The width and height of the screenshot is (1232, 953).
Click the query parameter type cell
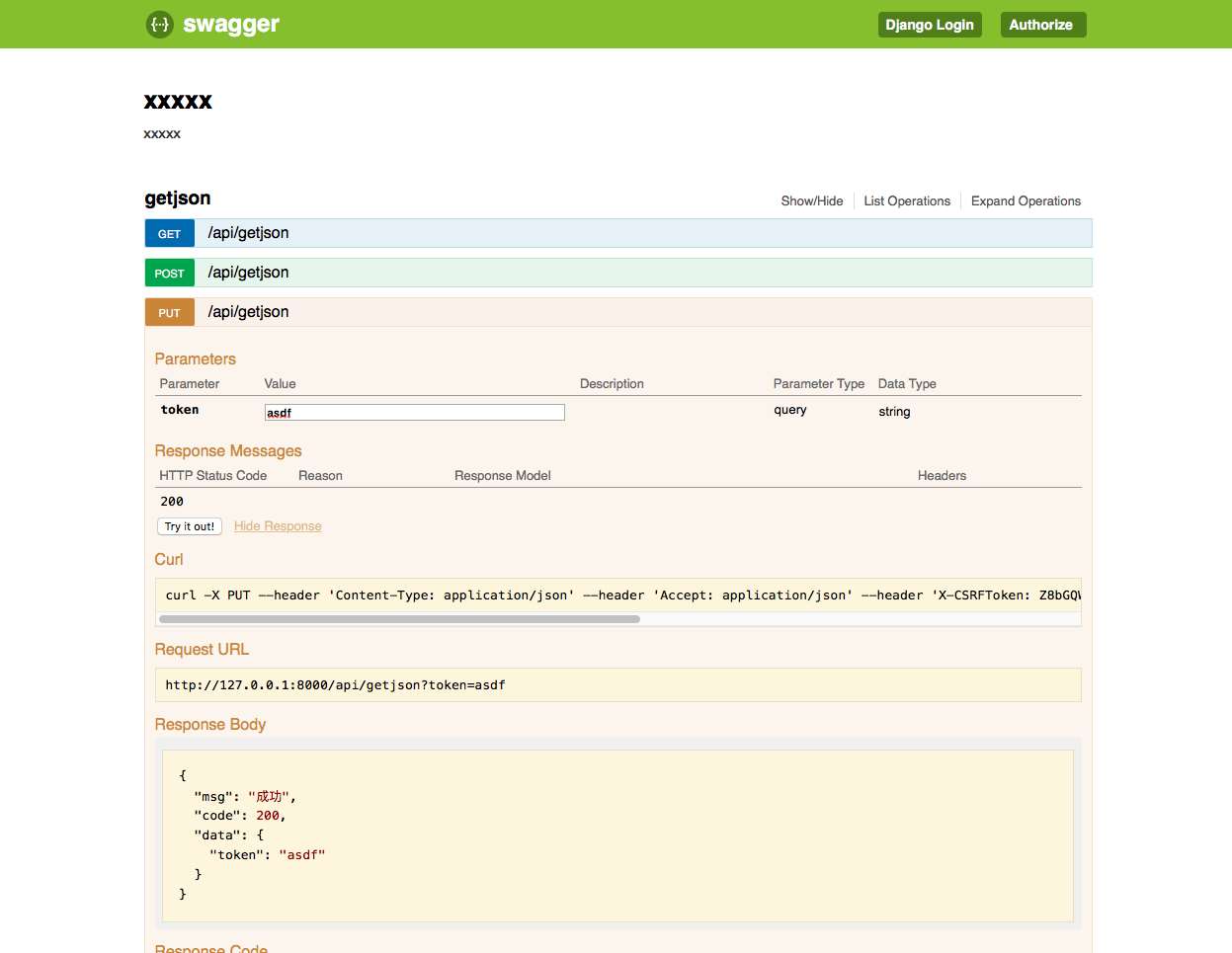point(790,410)
